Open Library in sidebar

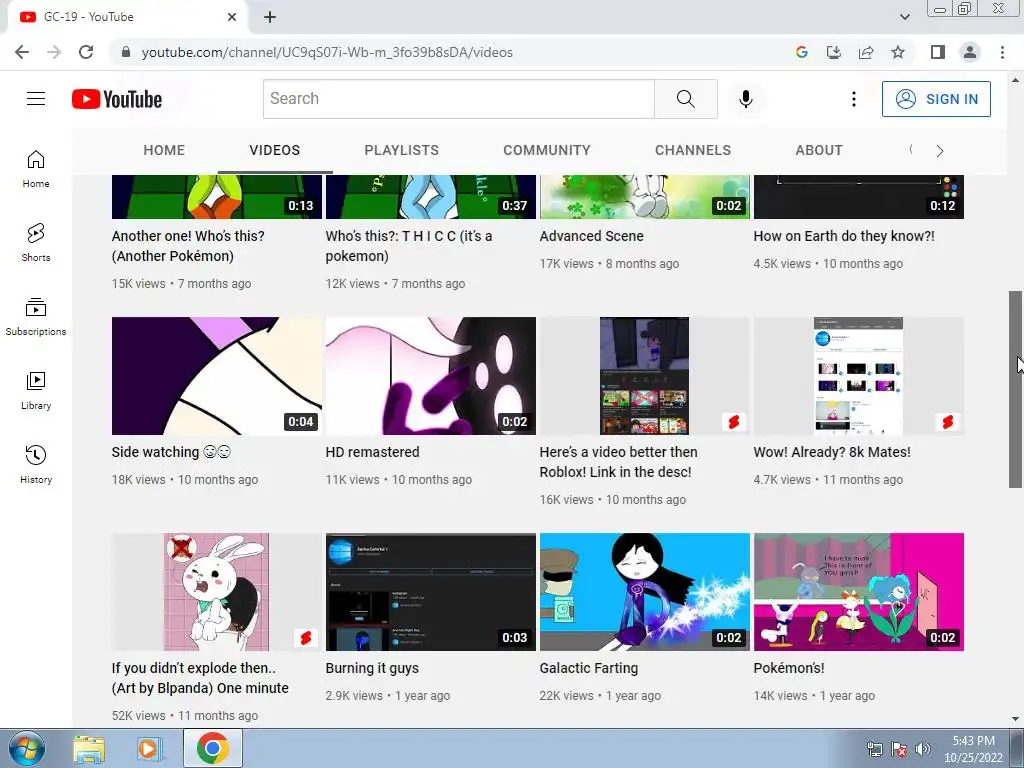[36, 391]
